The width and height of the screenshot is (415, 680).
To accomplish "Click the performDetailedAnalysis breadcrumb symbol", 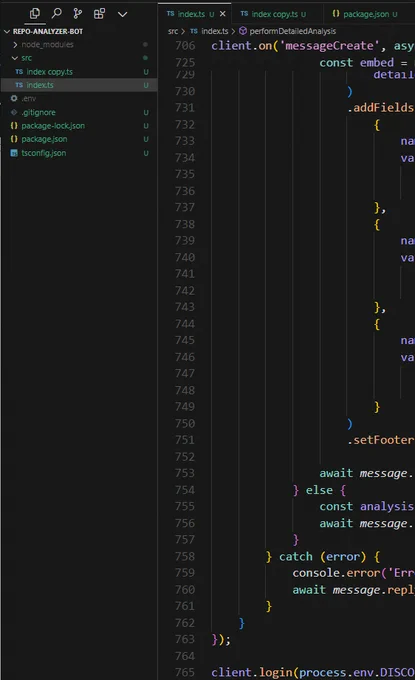I will click(293, 31).
